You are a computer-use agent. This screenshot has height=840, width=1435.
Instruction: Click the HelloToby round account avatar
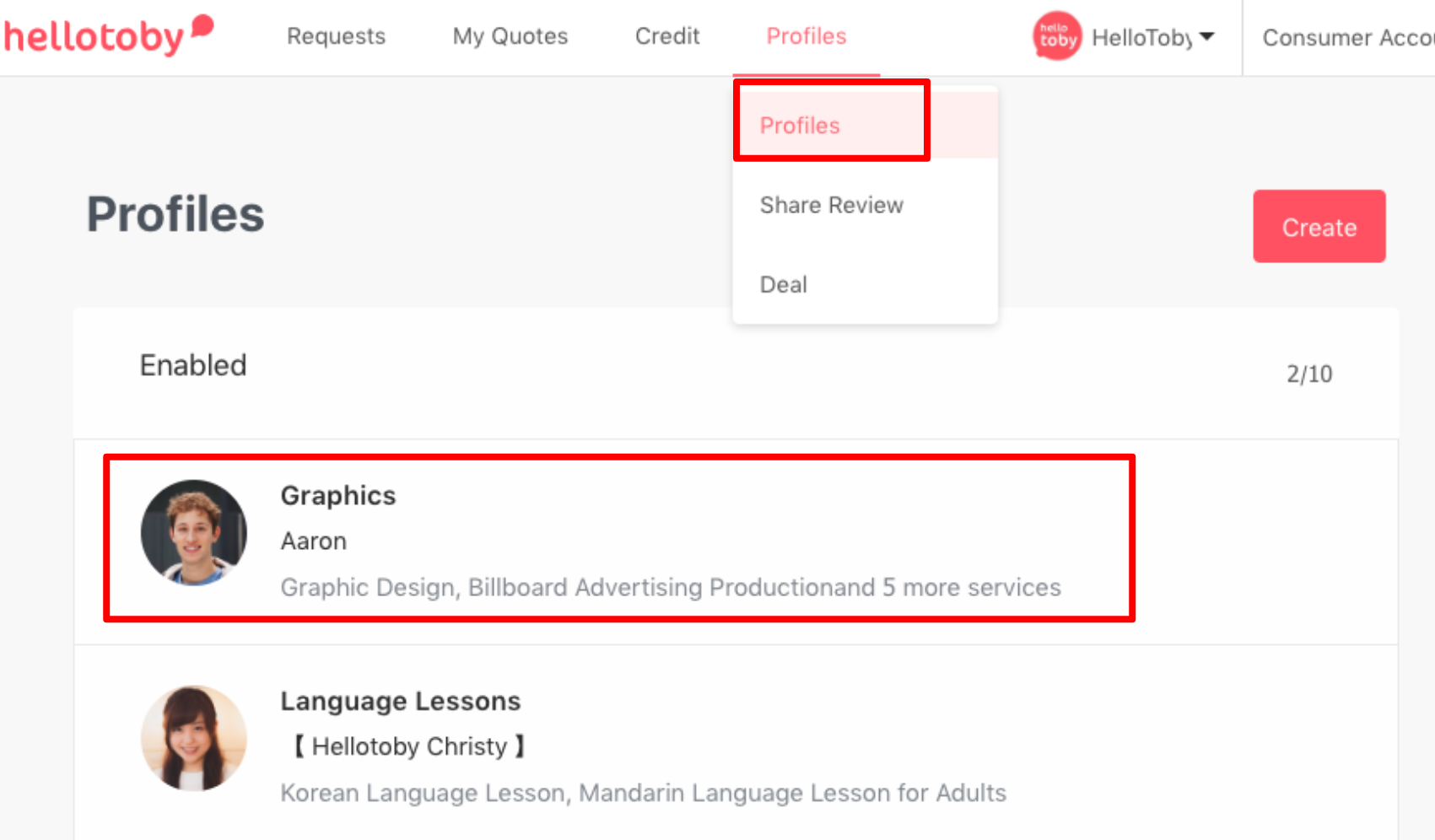click(1057, 36)
